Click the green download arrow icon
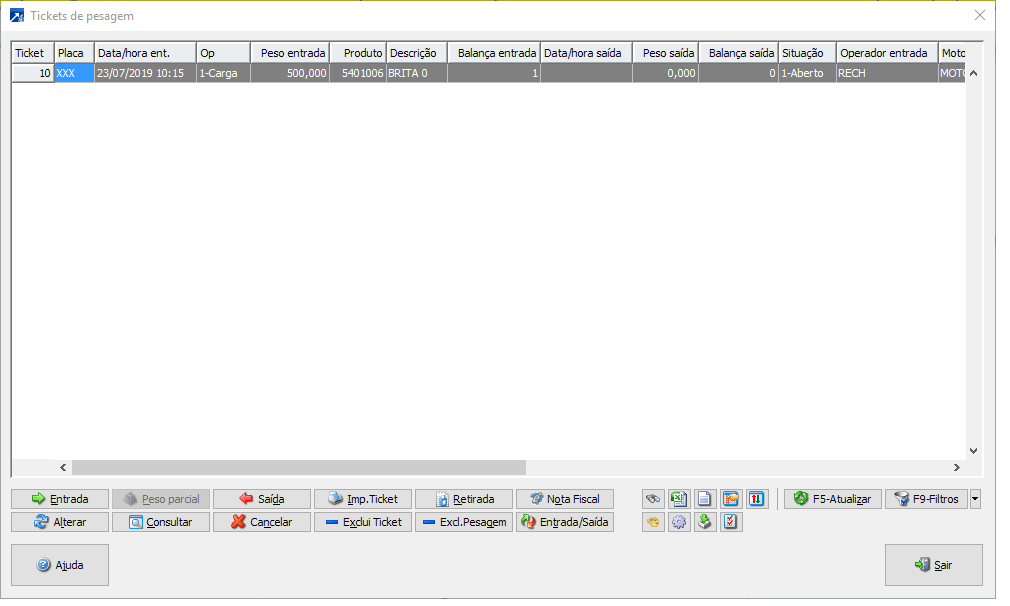This screenshot has width=1010, height=606. pyautogui.click(x=705, y=522)
